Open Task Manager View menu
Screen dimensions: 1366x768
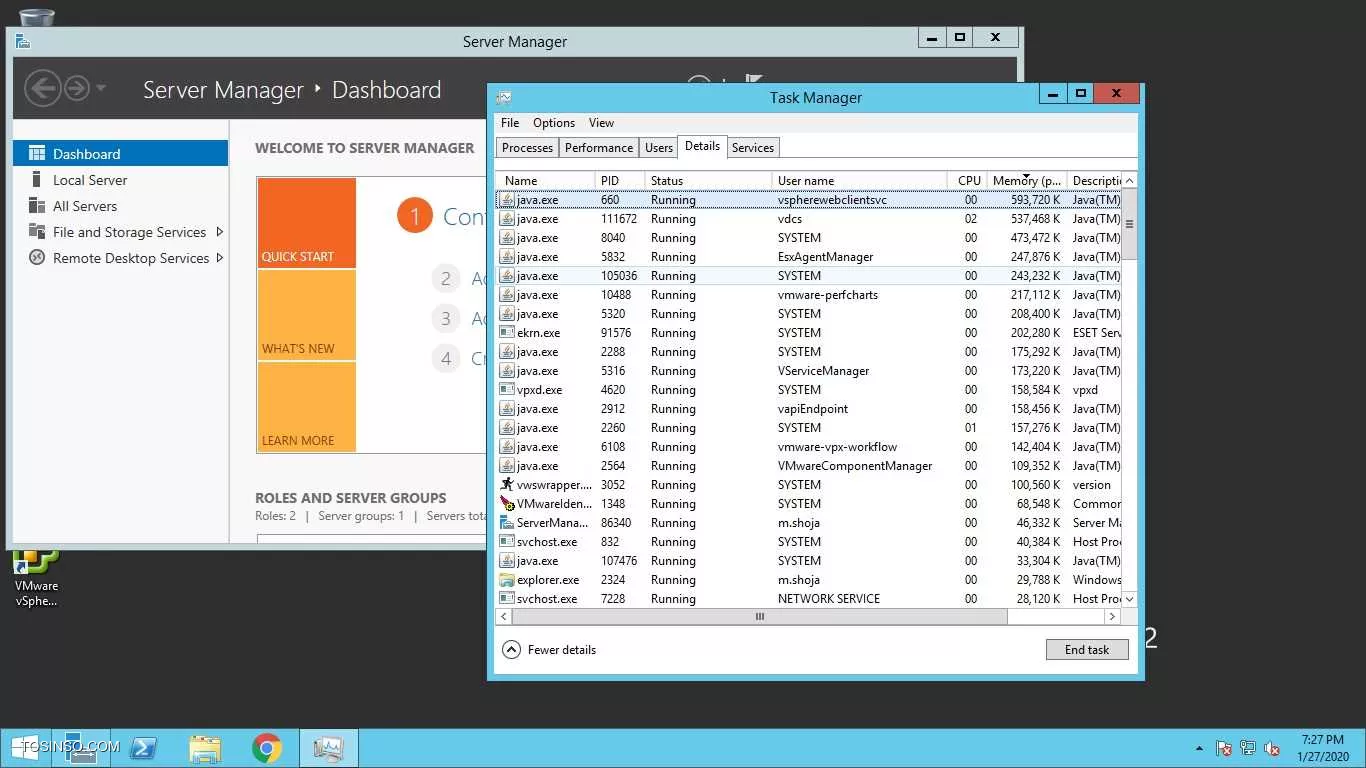(601, 123)
